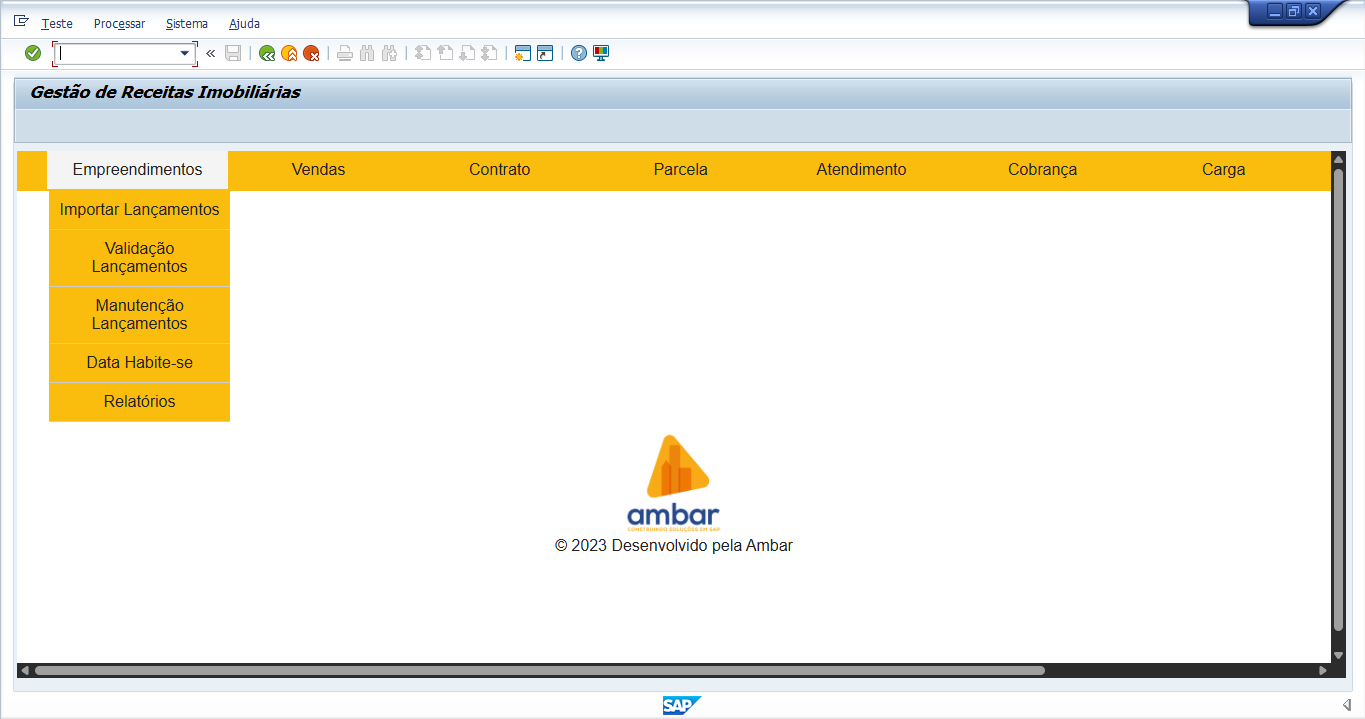Open the Help question mark icon
The height and width of the screenshot is (719, 1365).
[579, 53]
